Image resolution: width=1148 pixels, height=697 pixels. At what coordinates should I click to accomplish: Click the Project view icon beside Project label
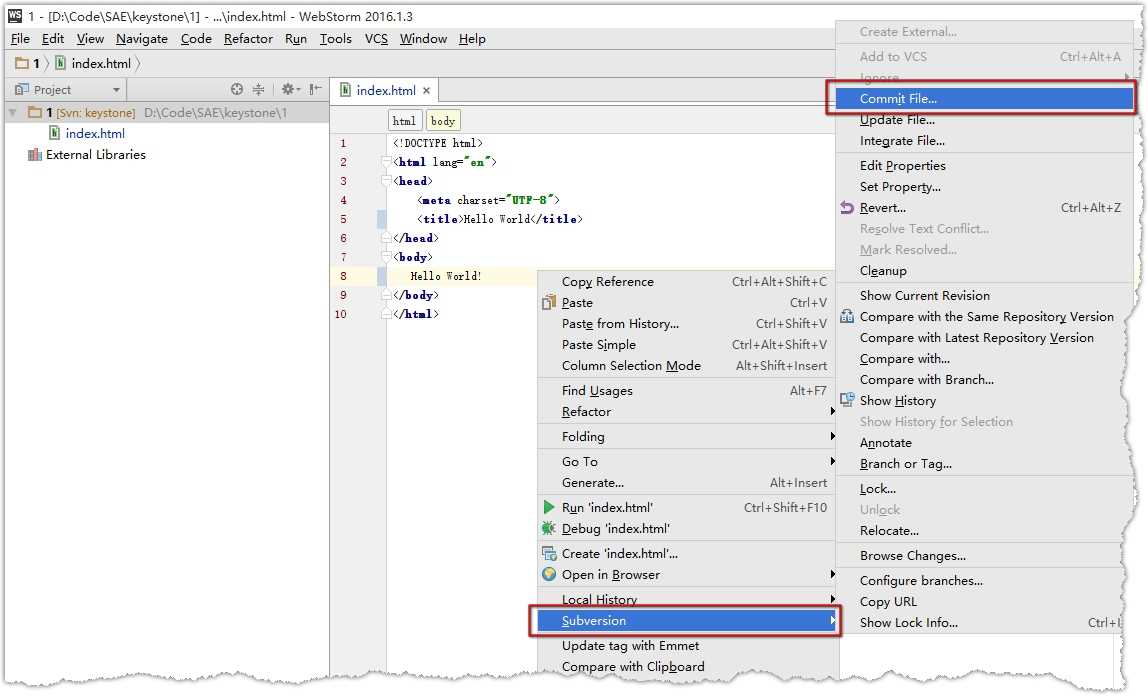(22, 89)
